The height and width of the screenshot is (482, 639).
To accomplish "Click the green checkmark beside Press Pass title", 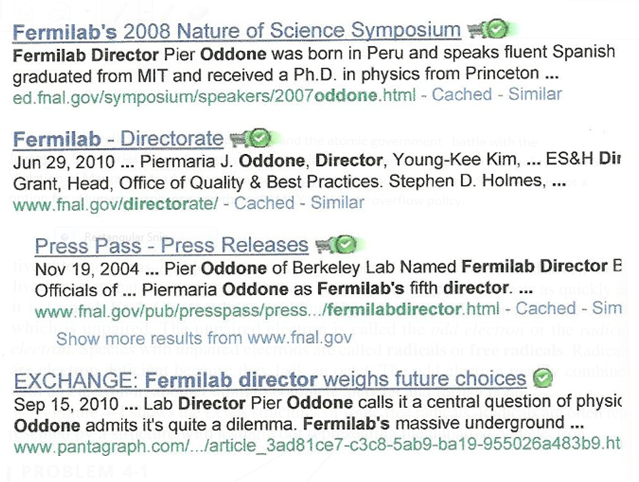I will (345, 245).
